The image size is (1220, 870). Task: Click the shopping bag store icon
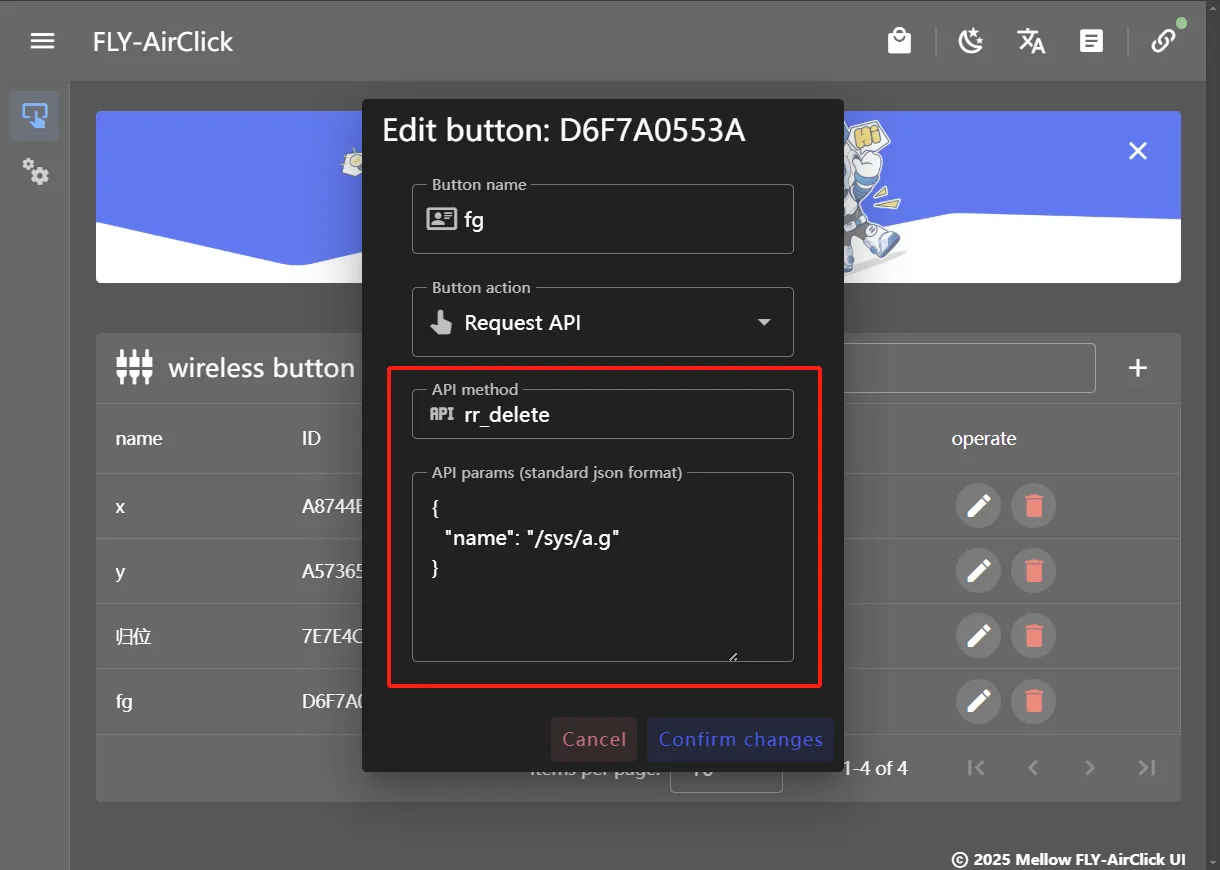click(x=899, y=41)
